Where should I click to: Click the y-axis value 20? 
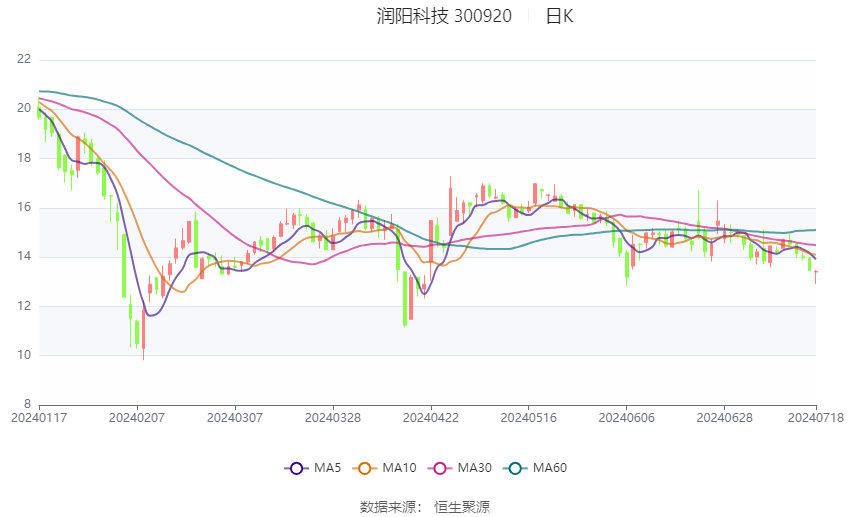click(24, 108)
